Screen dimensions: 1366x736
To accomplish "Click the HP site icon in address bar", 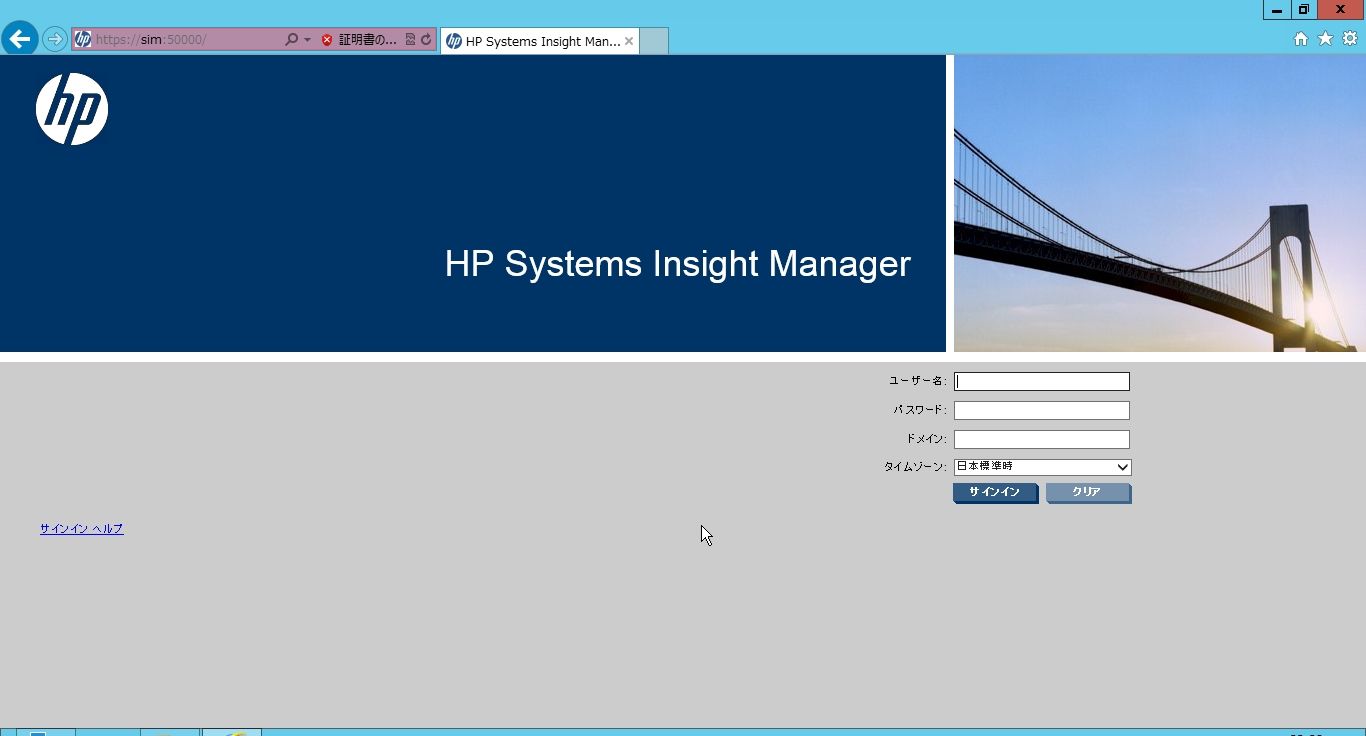I will click(83, 40).
